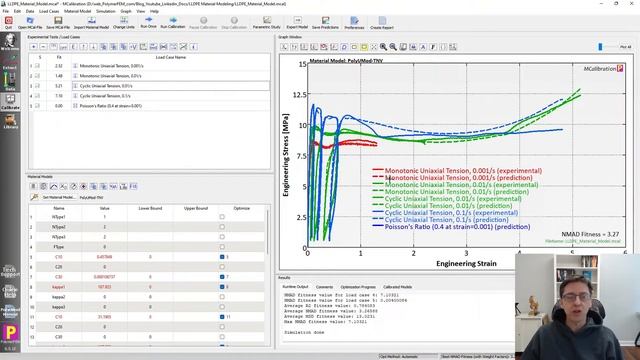Click Opt Method status bar entry
The image size is (640, 360).
point(408,356)
